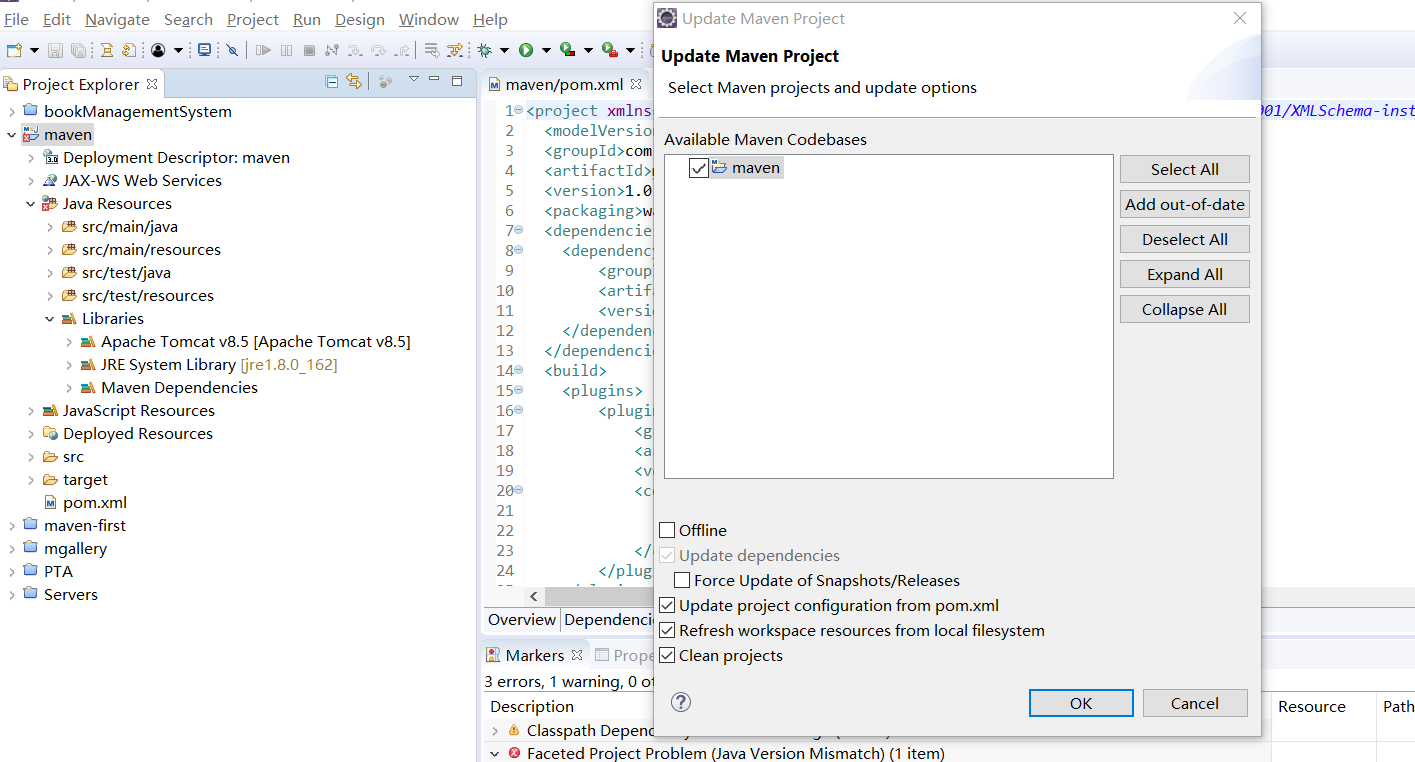Click the Resume debug icon
The image size is (1415, 762).
point(263,50)
